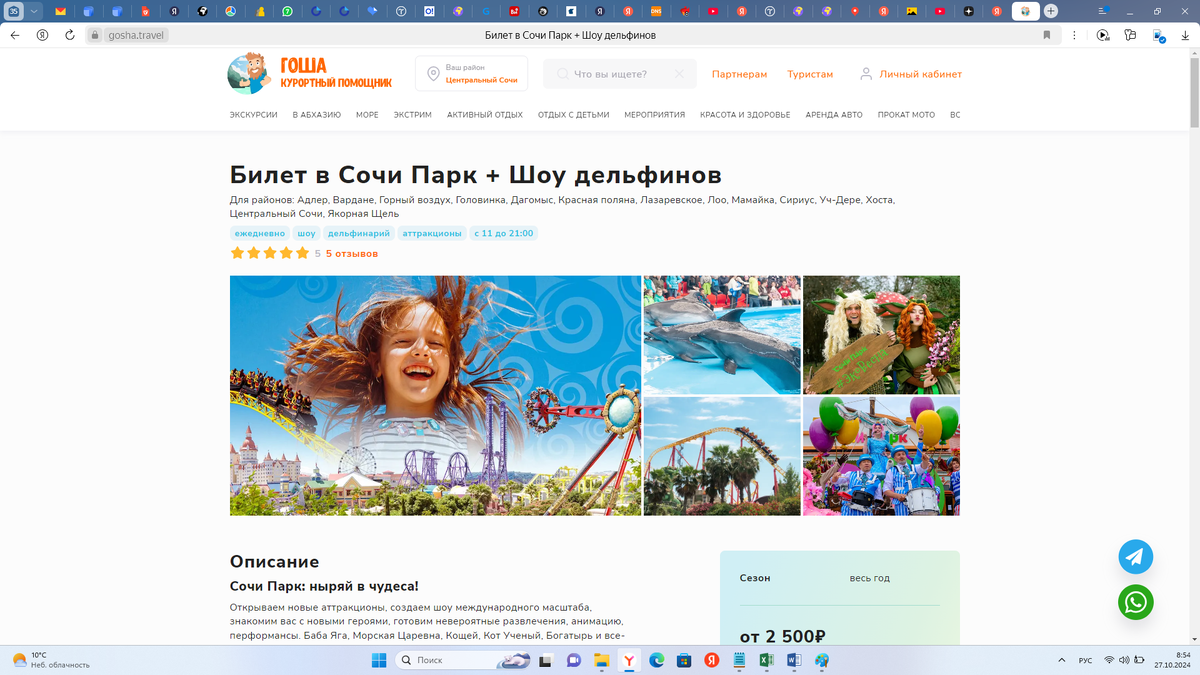This screenshot has height=675, width=1200.
Task: Open the Gmail tab in the tab strip
Action: (60, 11)
